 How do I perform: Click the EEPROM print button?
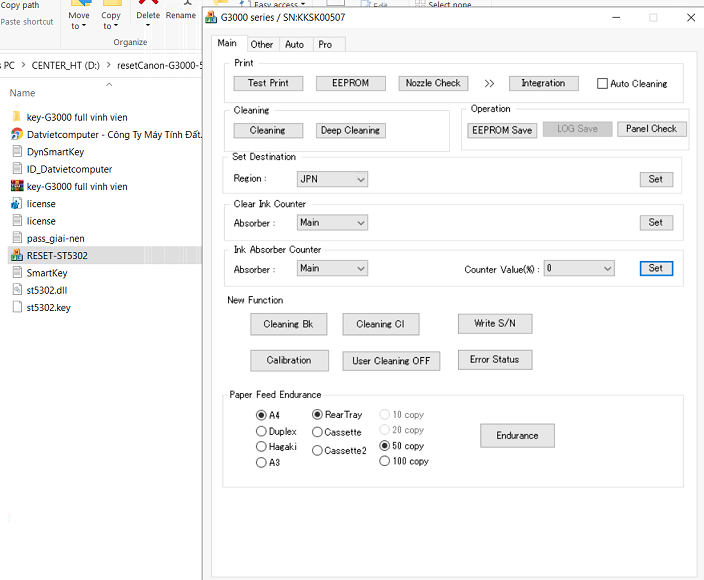(351, 83)
